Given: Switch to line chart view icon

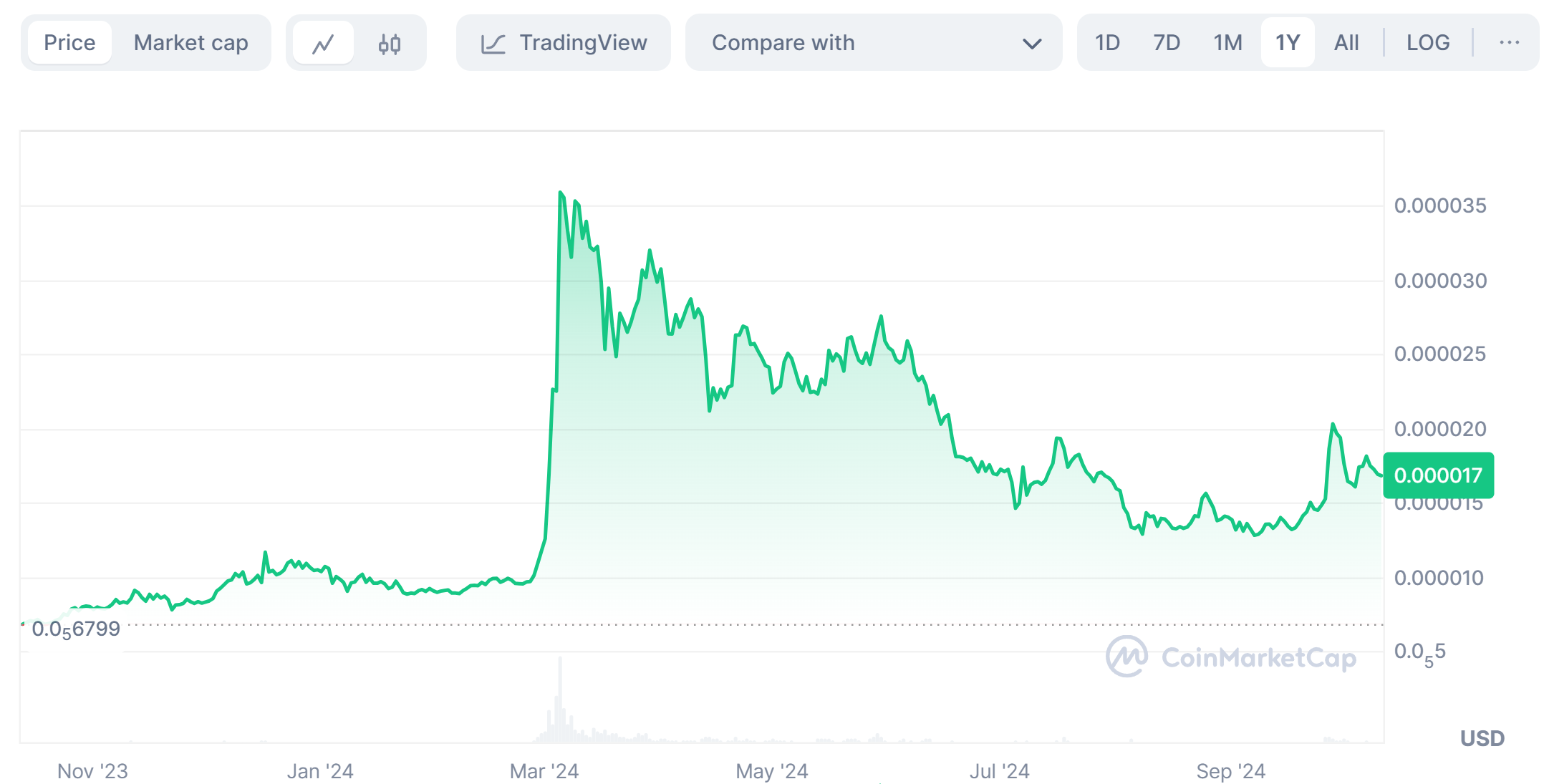Looking at the screenshot, I should pyautogui.click(x=323, y=44).
